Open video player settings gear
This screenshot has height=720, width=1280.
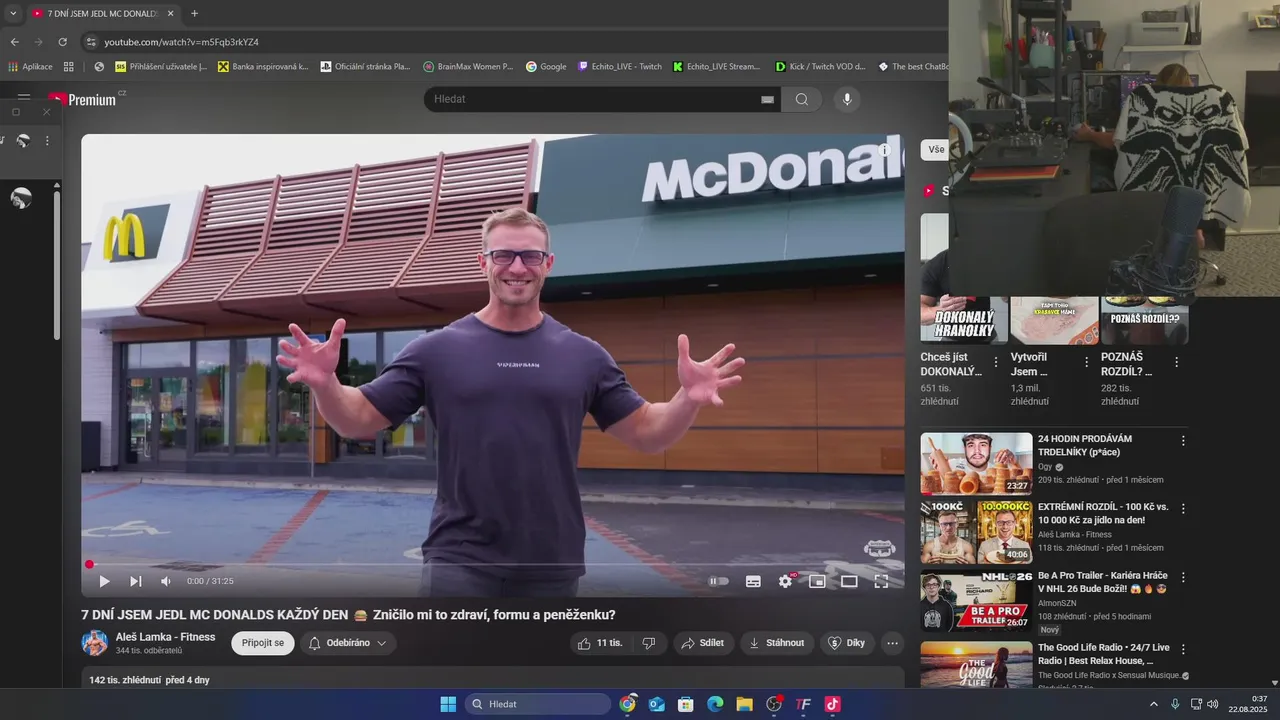[785, 581]
